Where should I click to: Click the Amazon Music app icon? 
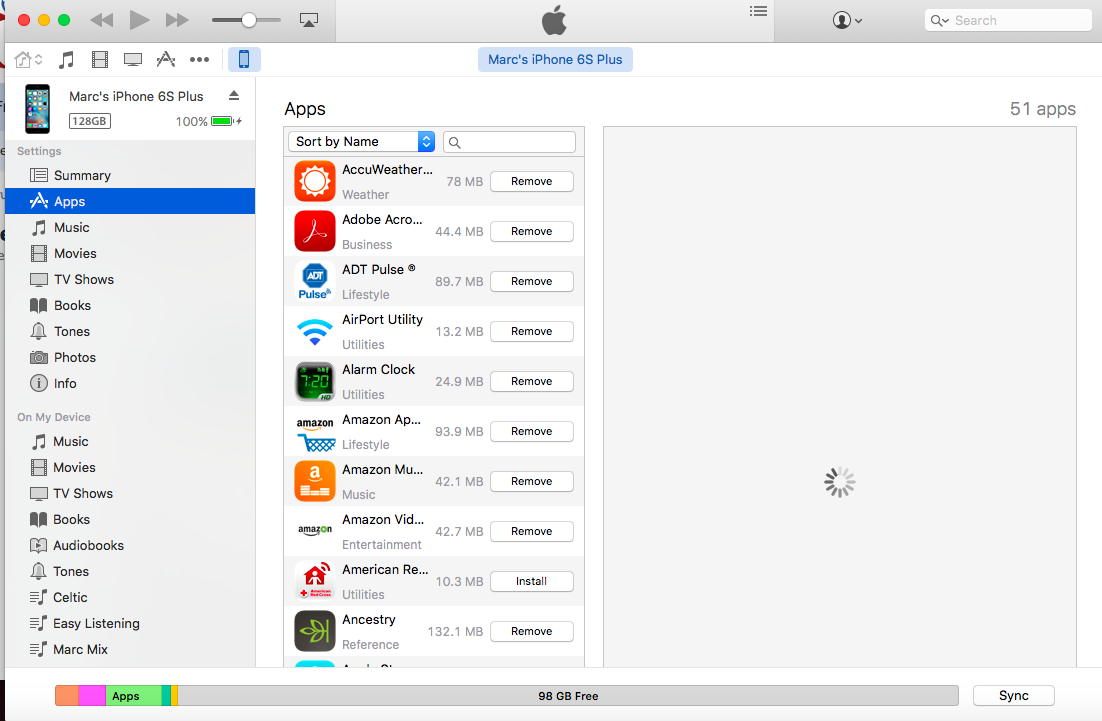click(x=315, y=481)
